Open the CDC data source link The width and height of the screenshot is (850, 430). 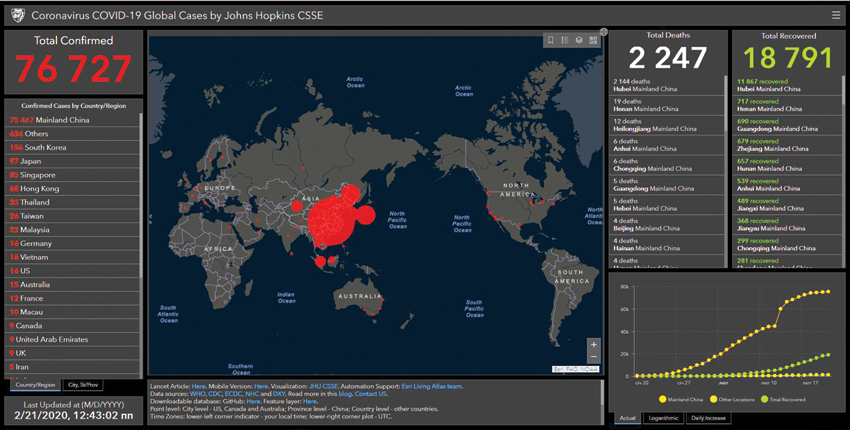coord(215,394)
